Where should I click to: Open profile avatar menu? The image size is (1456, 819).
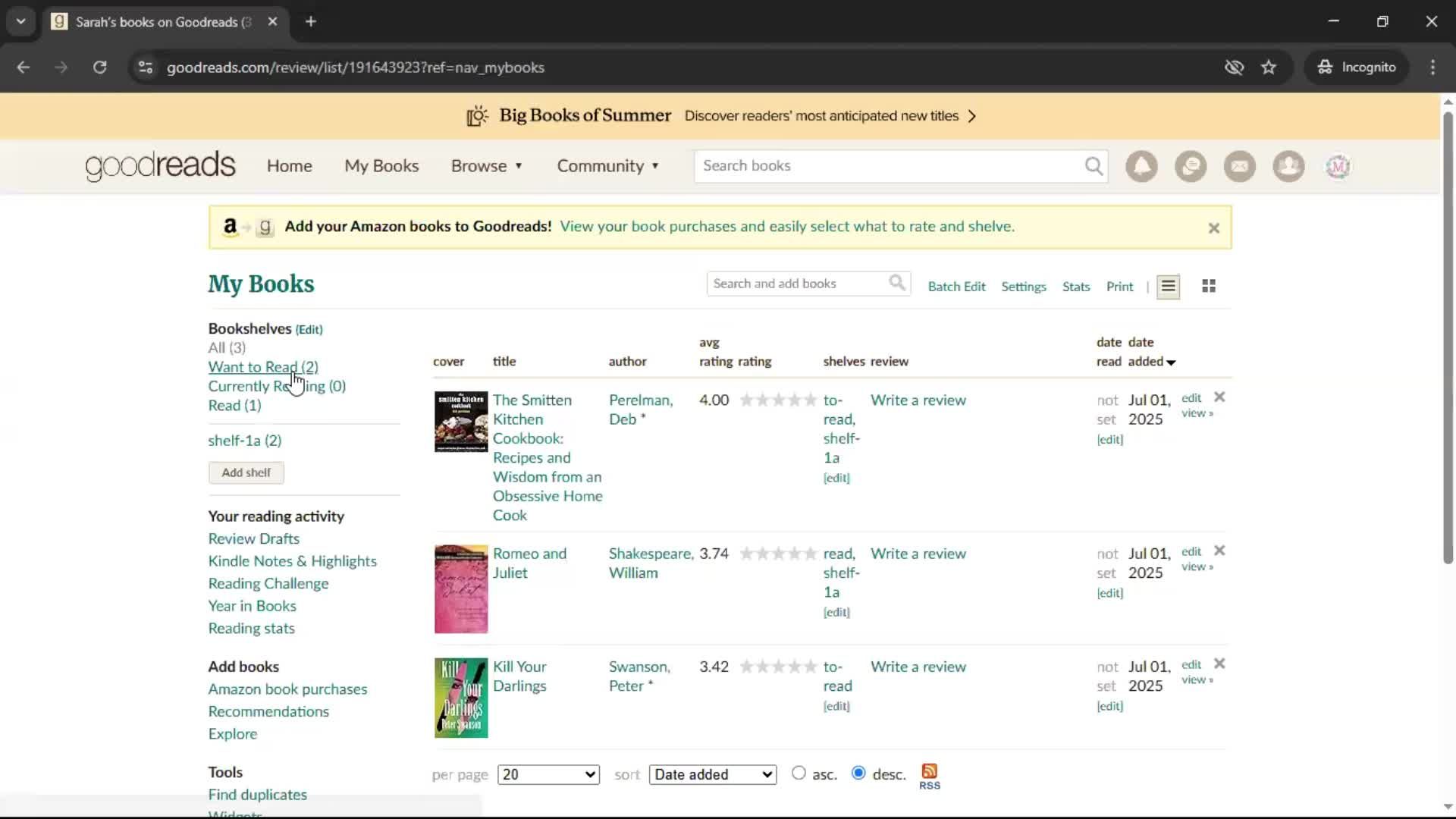tap(1338, 166)
